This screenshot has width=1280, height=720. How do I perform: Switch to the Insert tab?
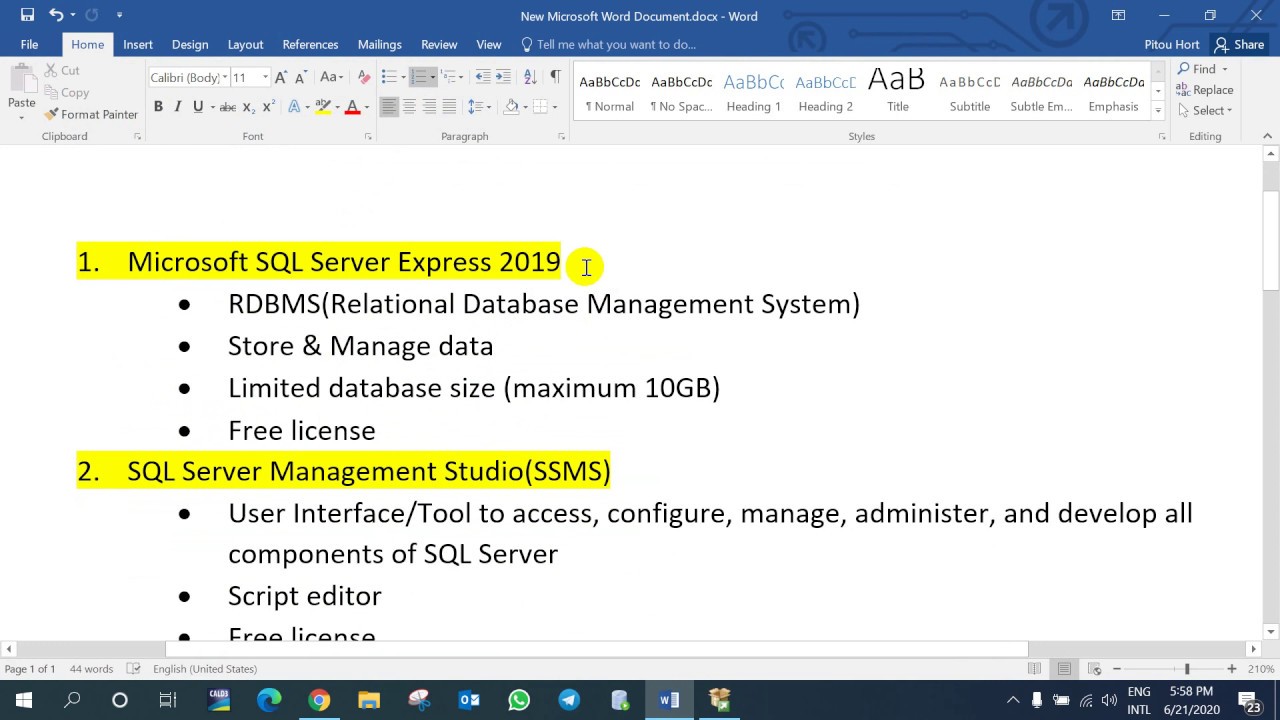(x=138, y=44)
